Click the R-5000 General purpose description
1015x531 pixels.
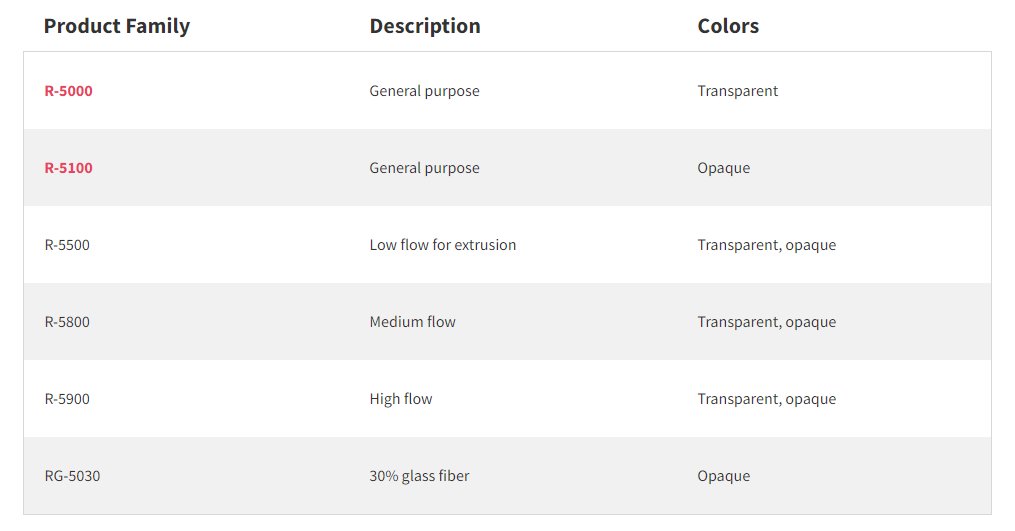pos(425,91)
